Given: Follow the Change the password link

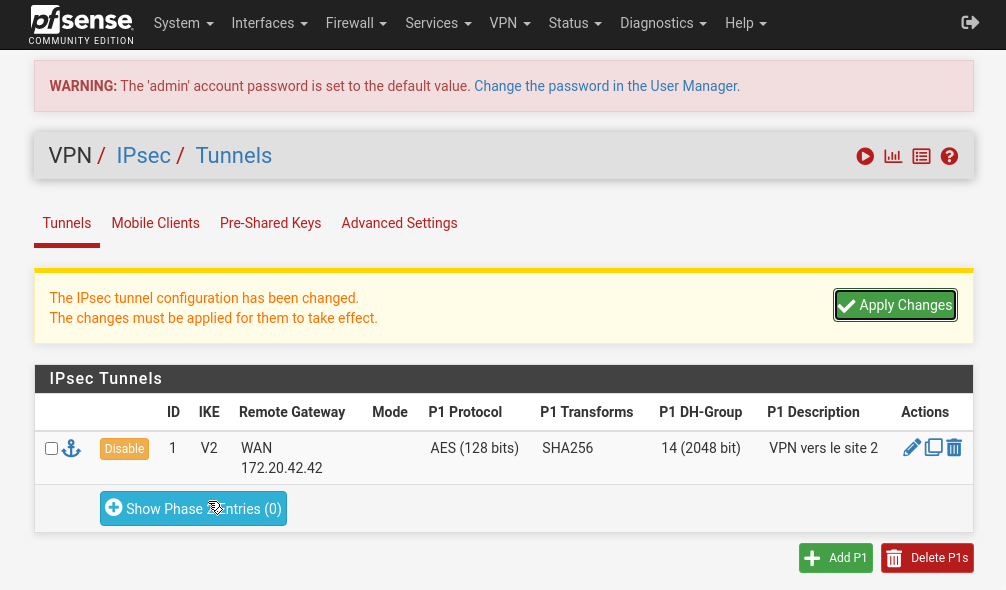Looking at the screenshot, I should pyautogui.click(x=606, y=86).
